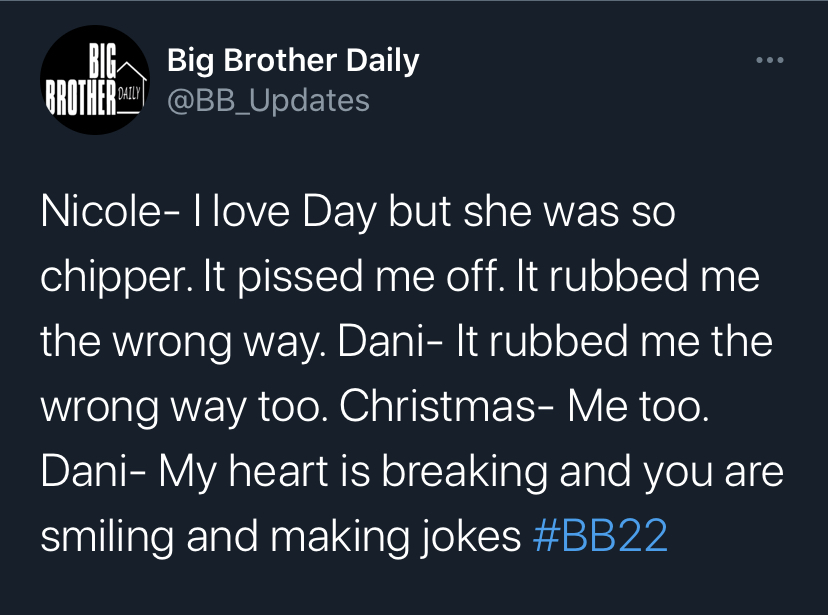
Task: Click the word chipper in the tweet text
Action: point(113,278)
